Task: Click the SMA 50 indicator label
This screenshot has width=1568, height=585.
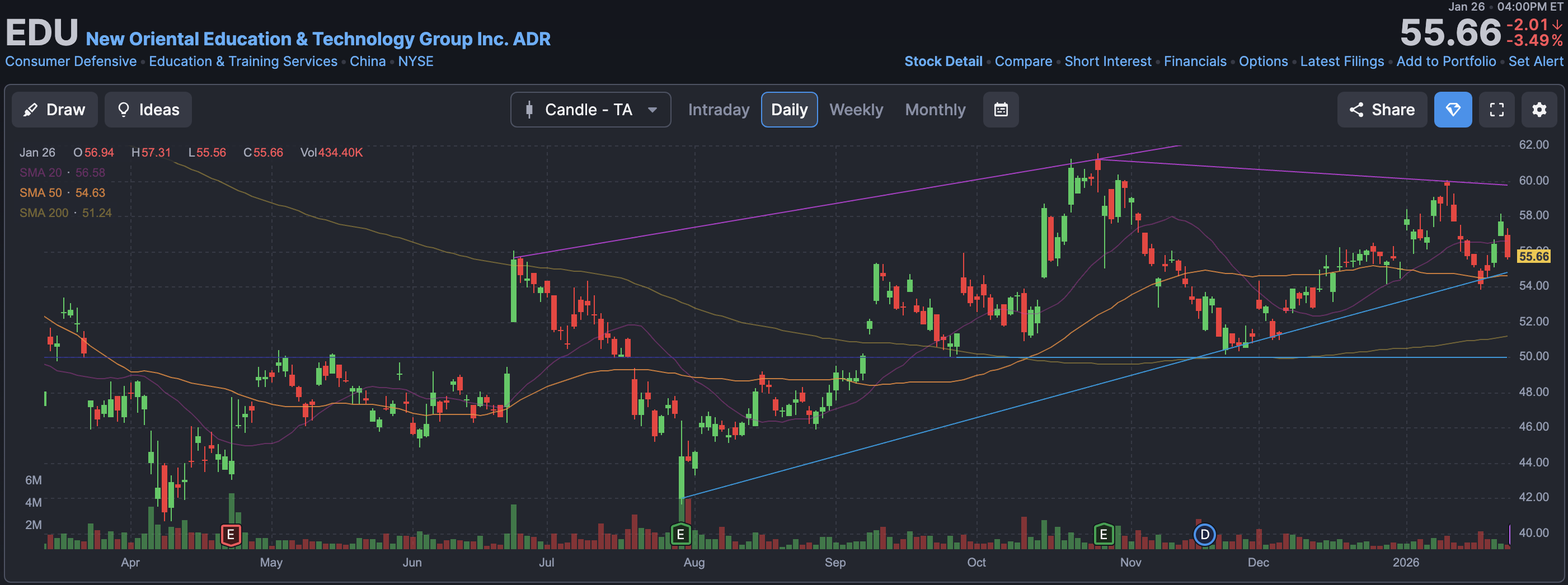Action: click(x=62, y=193)
